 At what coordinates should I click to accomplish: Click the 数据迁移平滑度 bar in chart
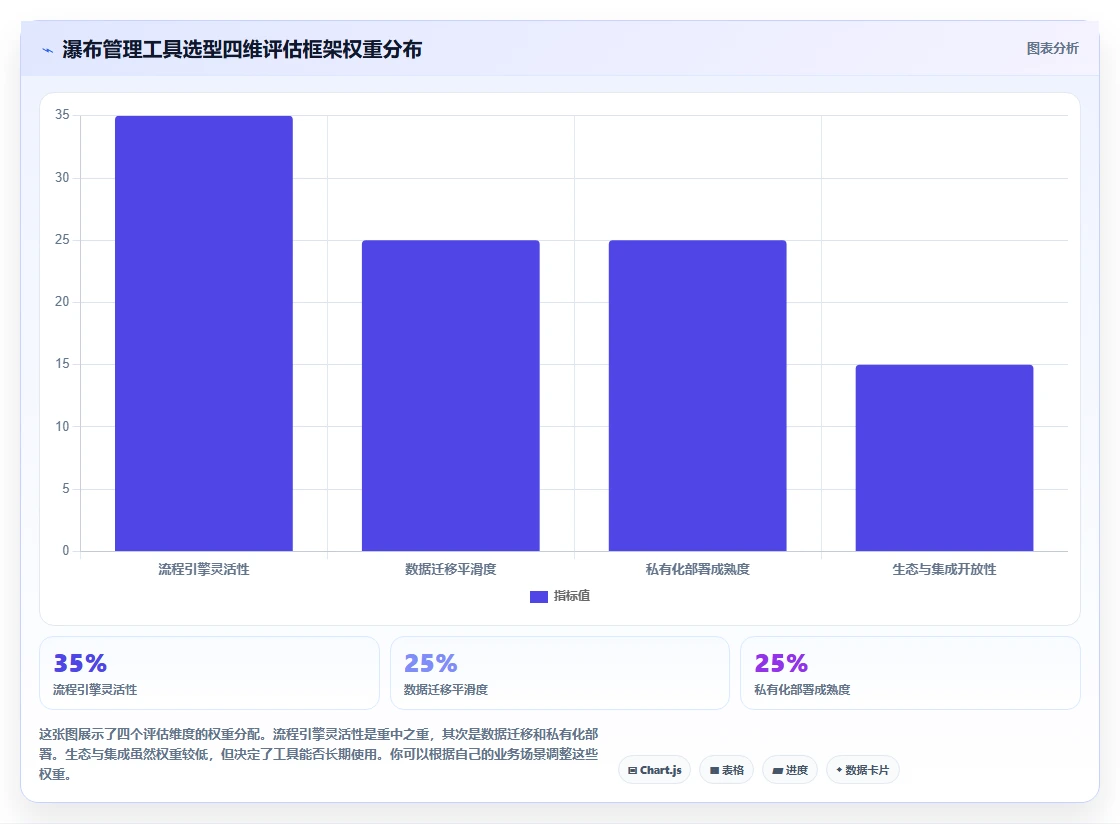(x=451, y=396)
